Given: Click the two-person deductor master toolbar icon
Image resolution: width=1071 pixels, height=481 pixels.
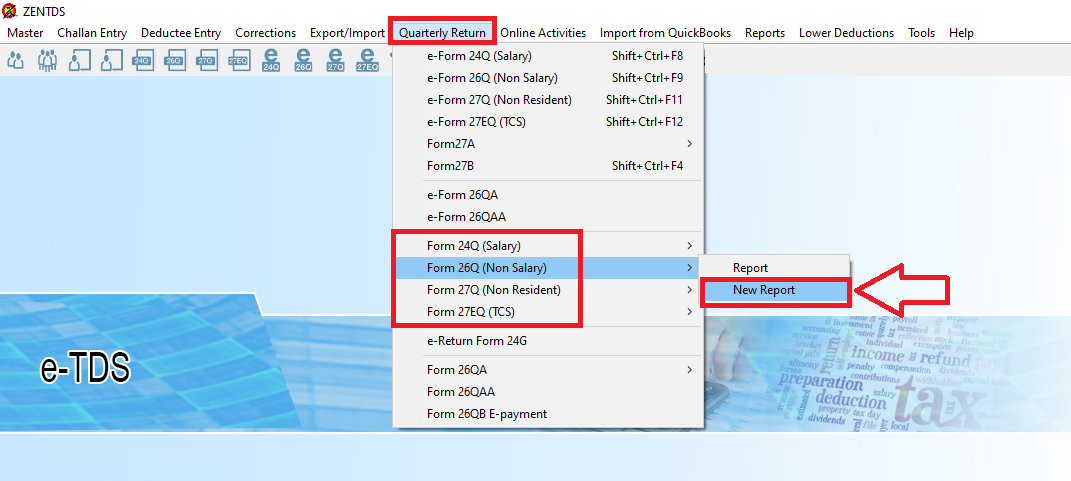Looking at the screenshot, I should (x=16, y=60).
